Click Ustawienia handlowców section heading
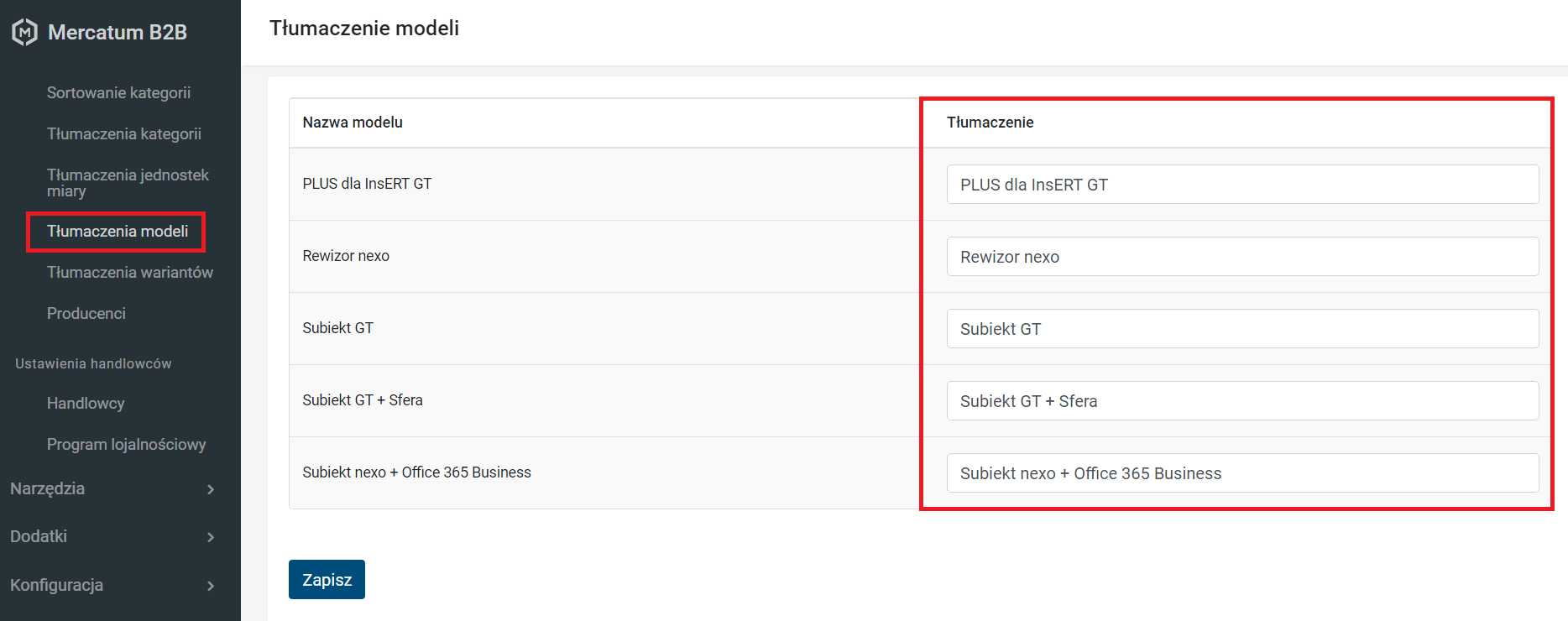This screenshot has height=621, width=1568. 93,363
